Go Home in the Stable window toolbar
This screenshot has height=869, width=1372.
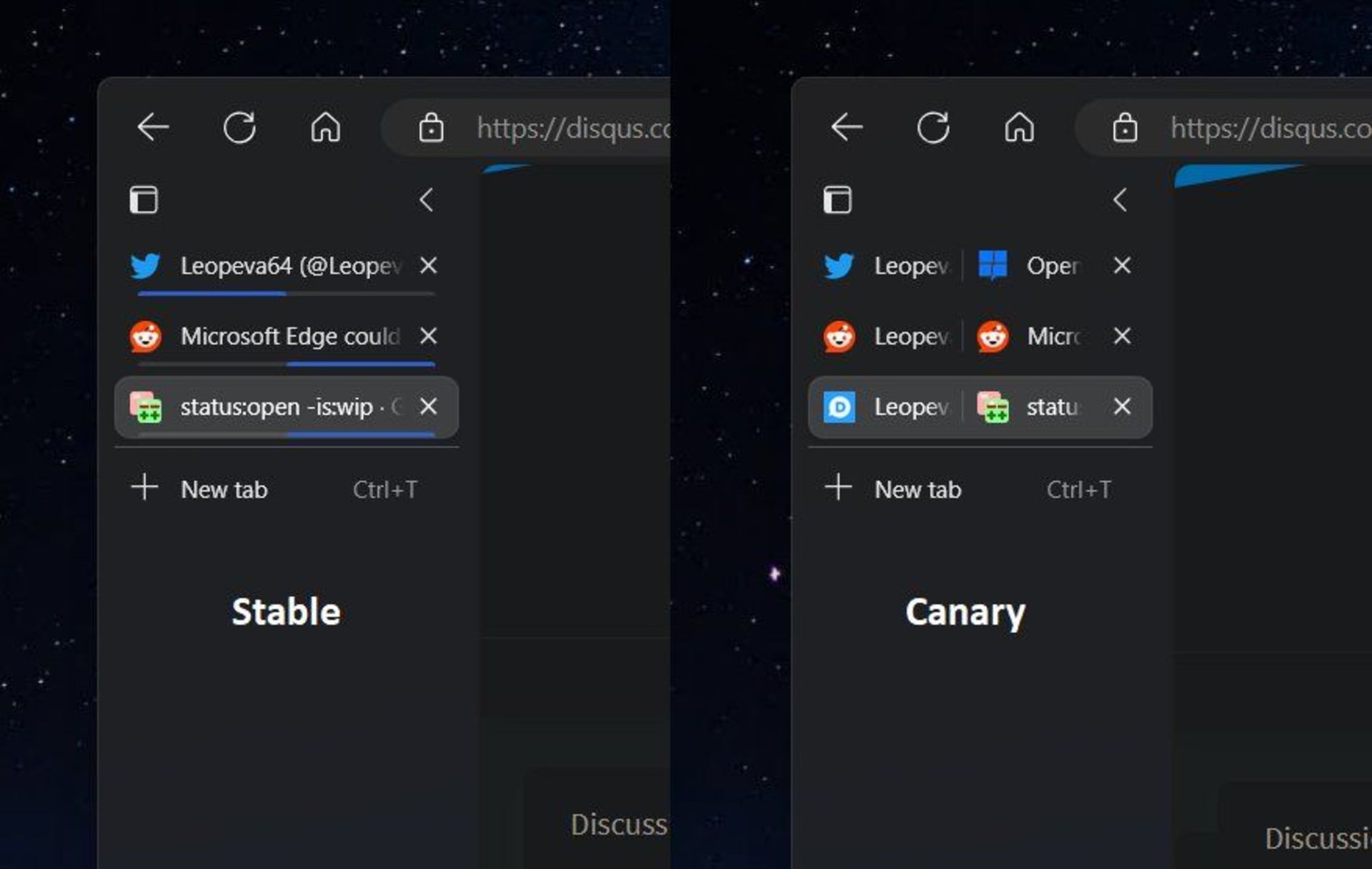tap(325, 128)
